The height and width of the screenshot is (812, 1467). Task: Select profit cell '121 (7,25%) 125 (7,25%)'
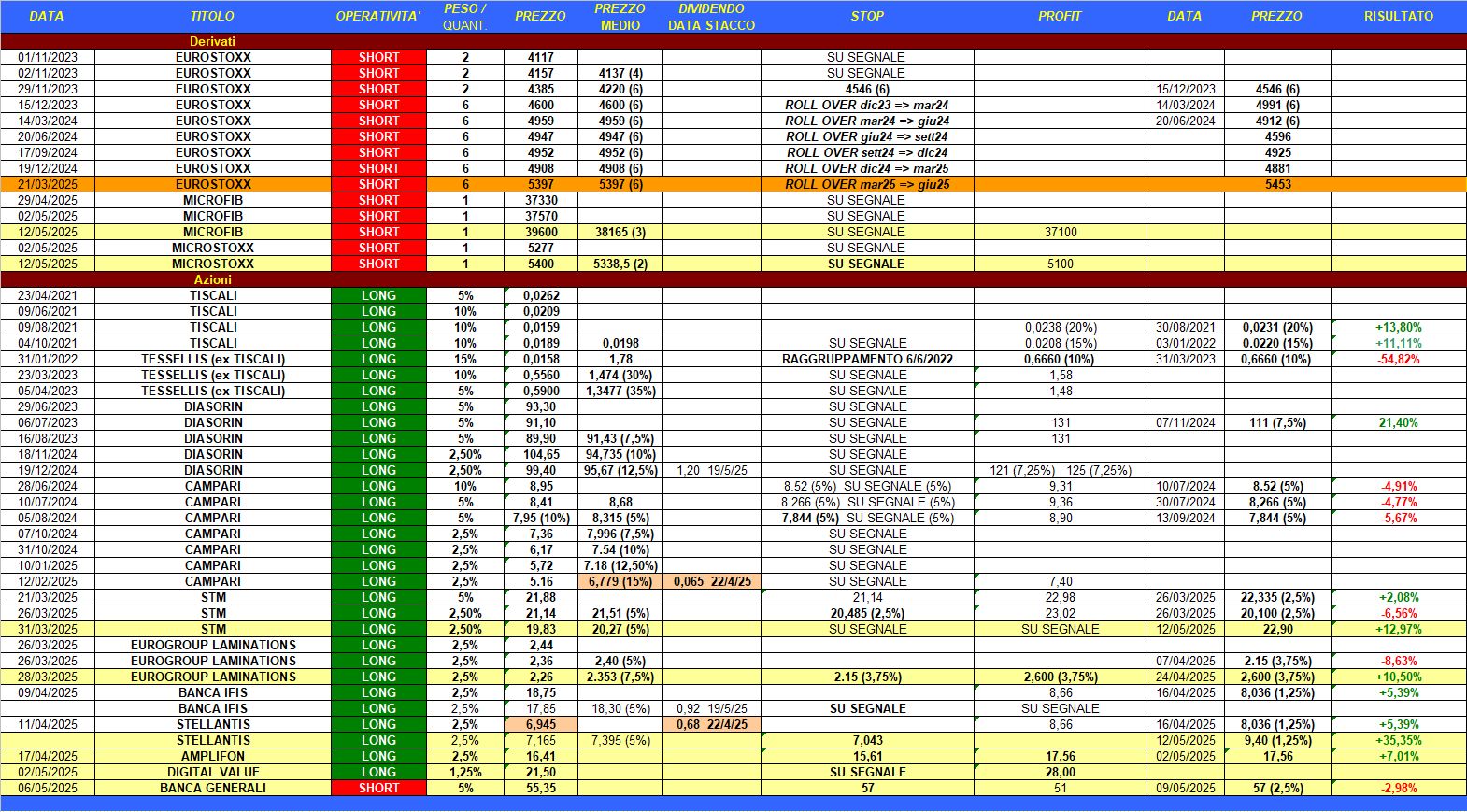1061,470
